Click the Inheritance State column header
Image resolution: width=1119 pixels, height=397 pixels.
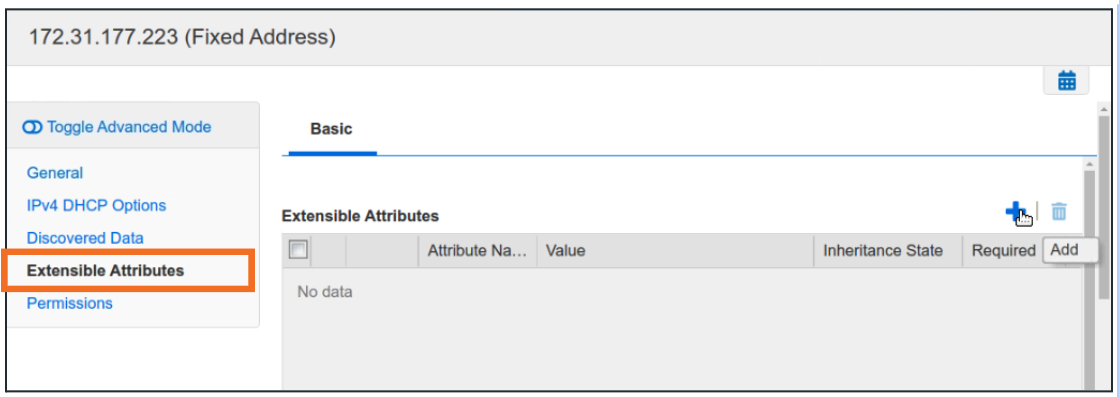(888, 251)
